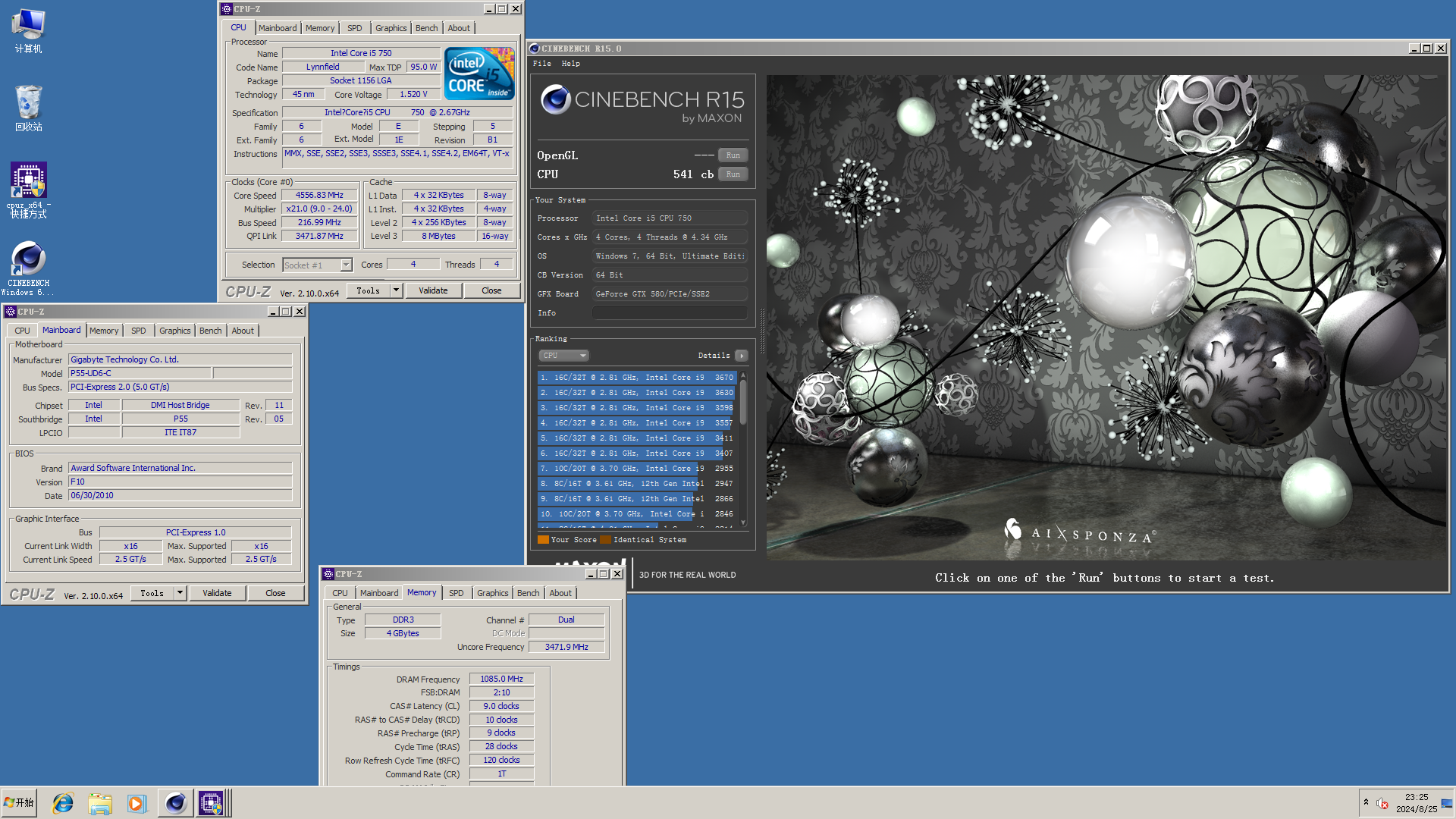Launch Windows Media Player from the taskbar

(x=136, y=803)
